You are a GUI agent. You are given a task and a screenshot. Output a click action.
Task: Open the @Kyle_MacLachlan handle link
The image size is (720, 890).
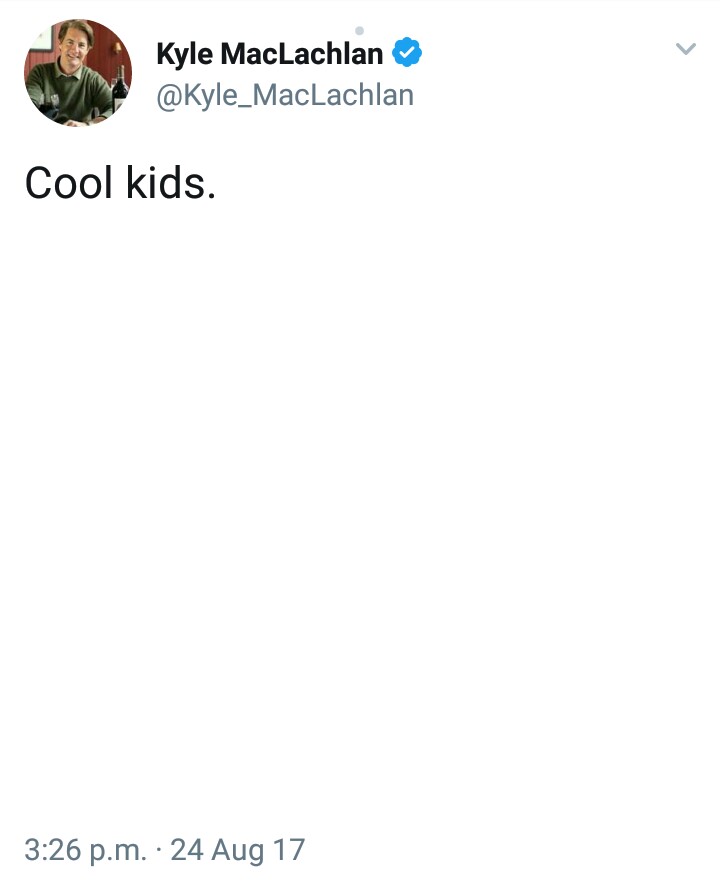pyautogui.click(x=285, y=95)
